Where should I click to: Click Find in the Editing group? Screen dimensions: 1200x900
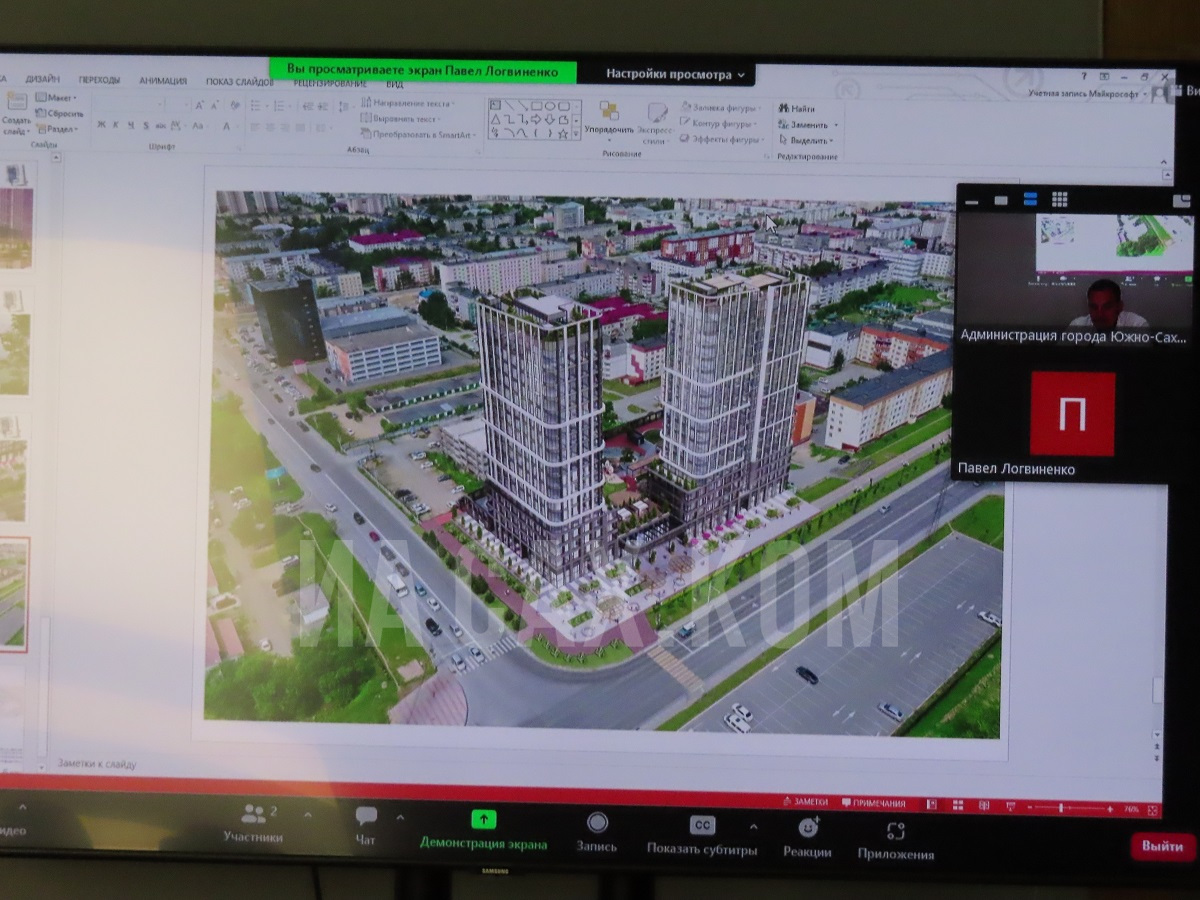point(797,108)
